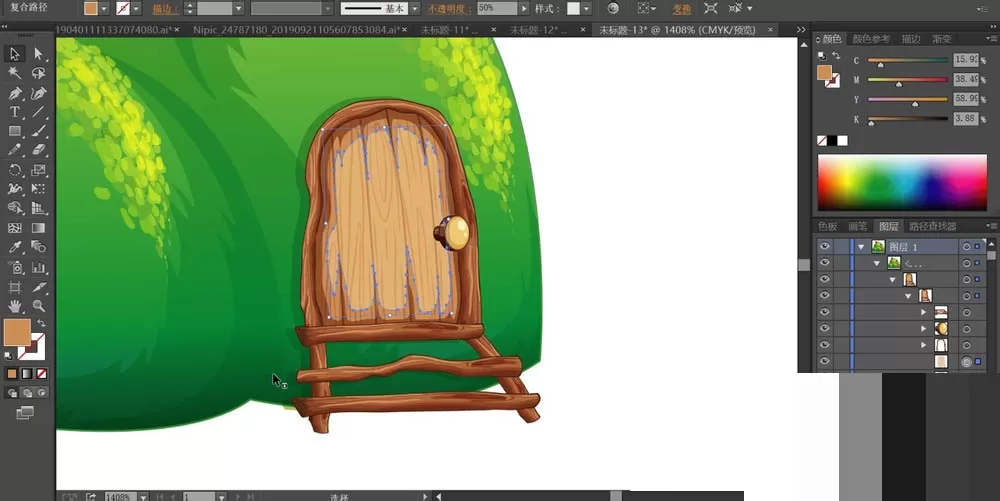Image resolution: width=1000 pixels, height=501 pixels.
Task: Select the Line Segment tool
Action: click(38, 112)
